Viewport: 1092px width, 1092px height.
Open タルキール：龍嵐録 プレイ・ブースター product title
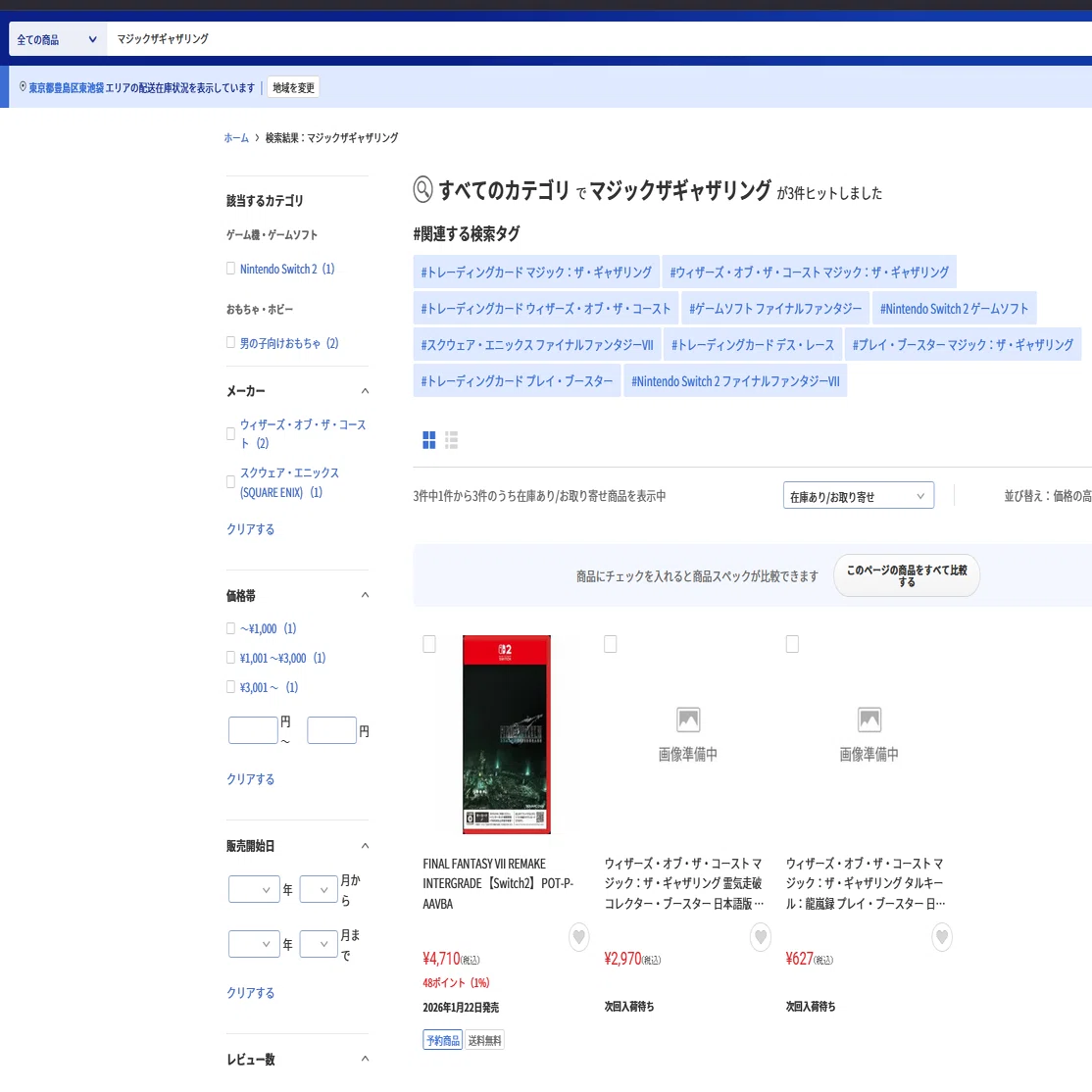[866, 883]
